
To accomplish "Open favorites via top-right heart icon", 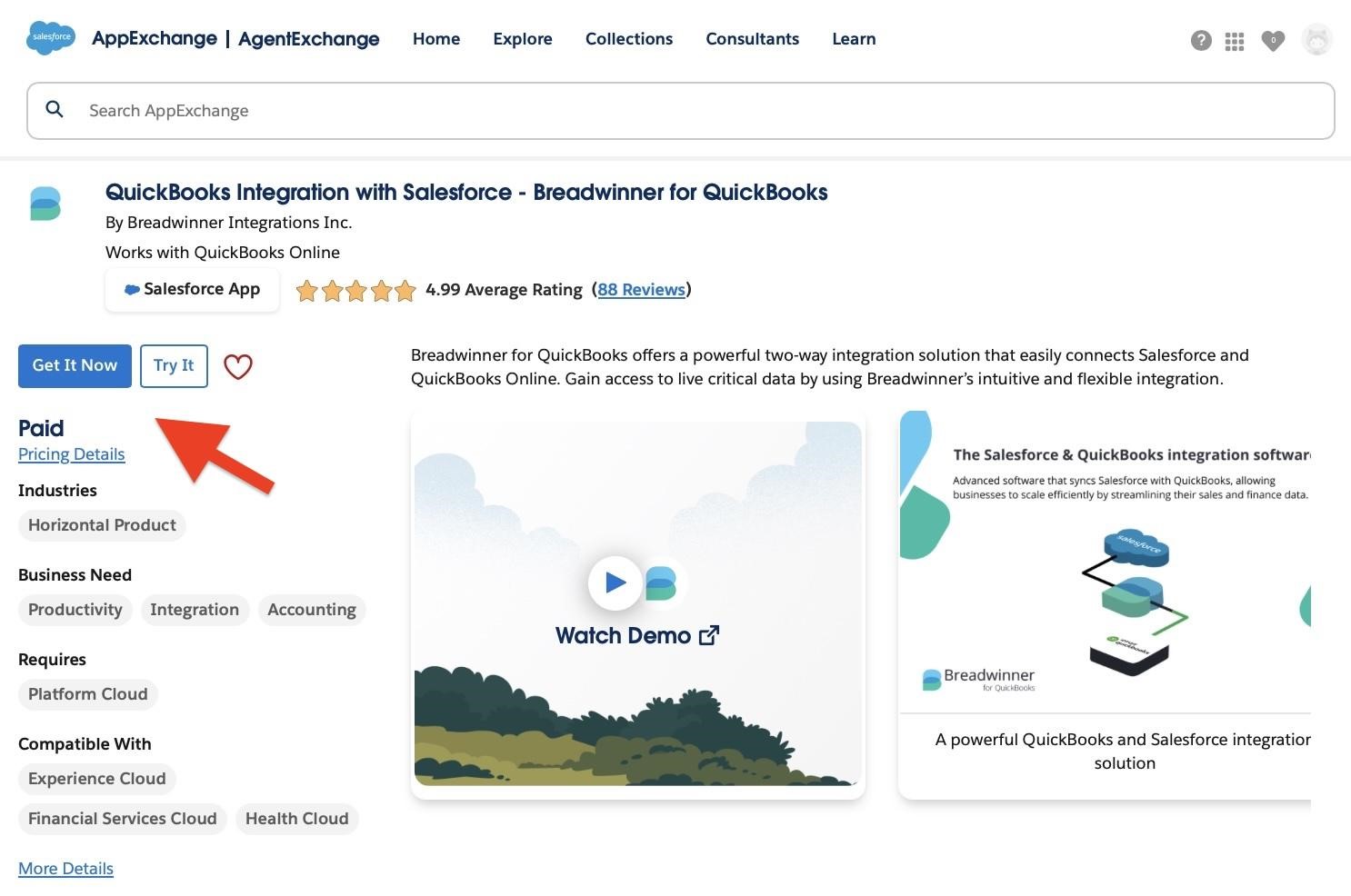I will pyautogui.click(x=1273, y=41).
